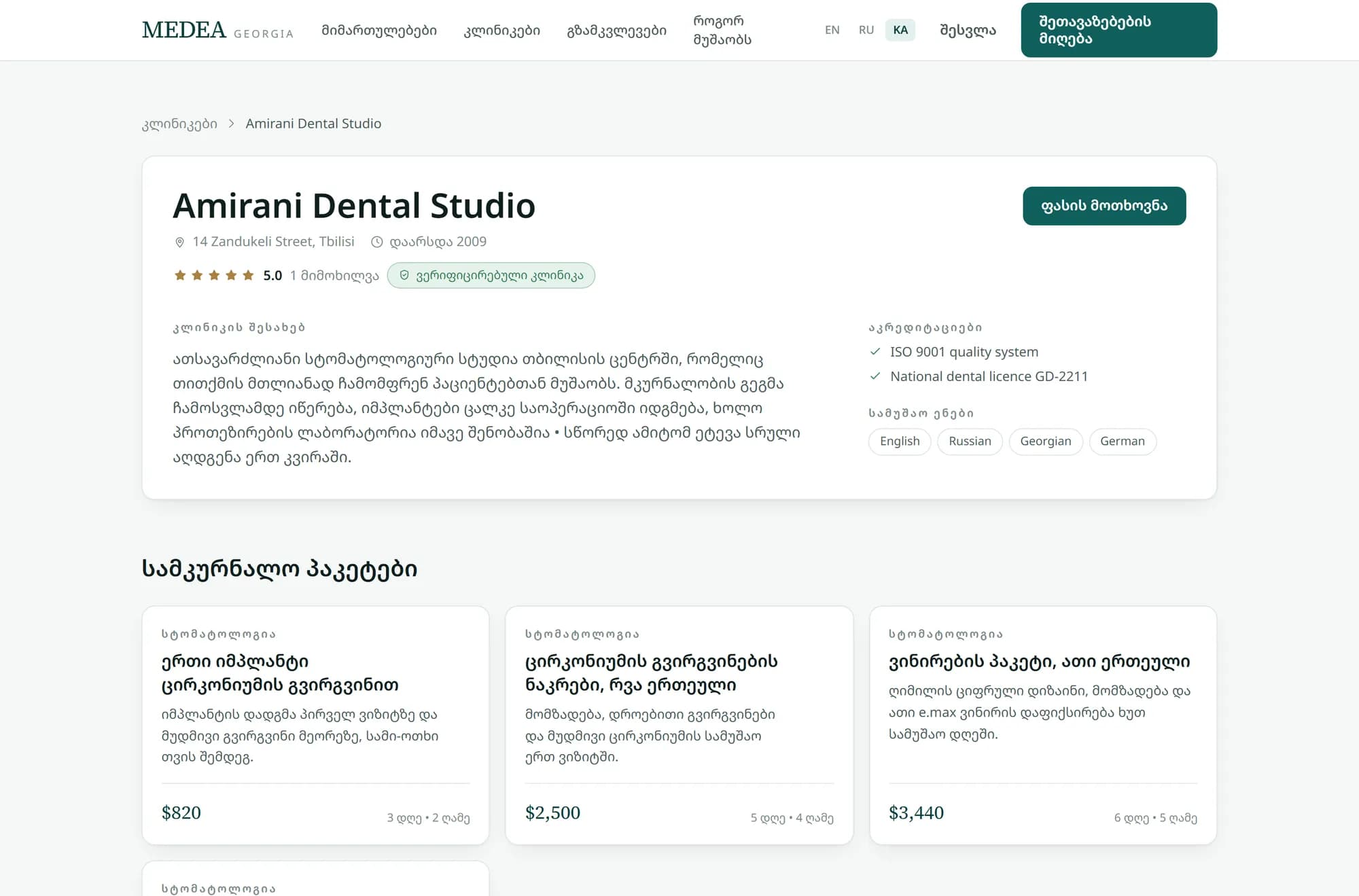The height and width of the screenshot is (896, 1359).
Task: Go to კლინიკები breadcrumb link
Action: tap(179, 124)
